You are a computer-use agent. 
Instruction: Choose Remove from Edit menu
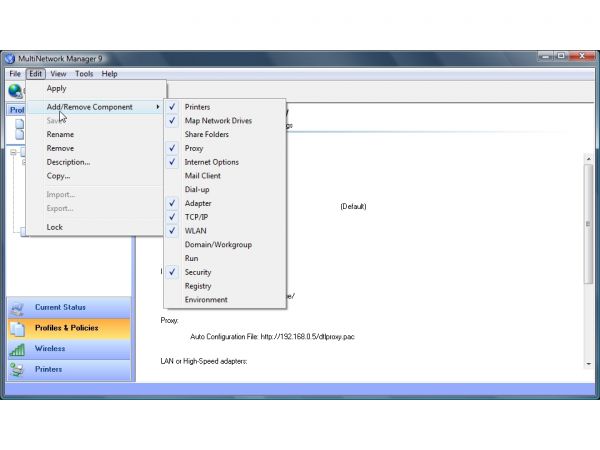tap(96, 148)
